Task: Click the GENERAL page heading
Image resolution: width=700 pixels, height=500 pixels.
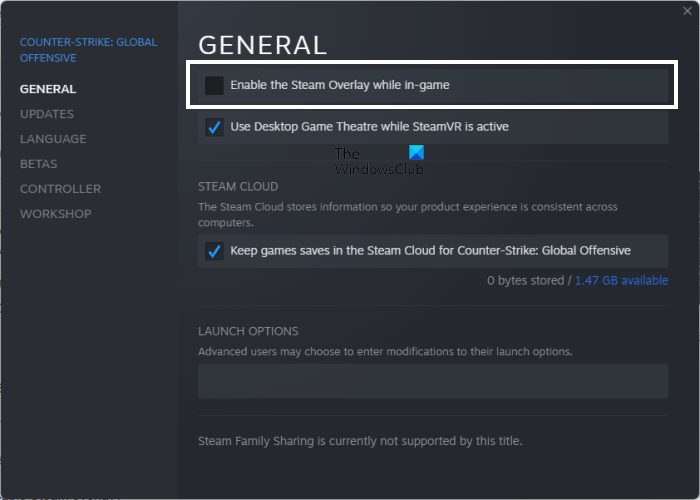Action: pyautogui.click(x=263, y=45)
